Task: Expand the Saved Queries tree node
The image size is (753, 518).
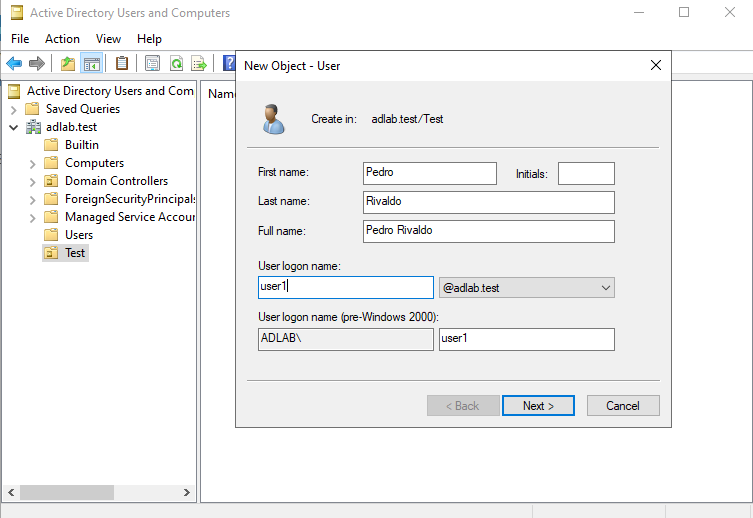Action: tap(14, 109)
